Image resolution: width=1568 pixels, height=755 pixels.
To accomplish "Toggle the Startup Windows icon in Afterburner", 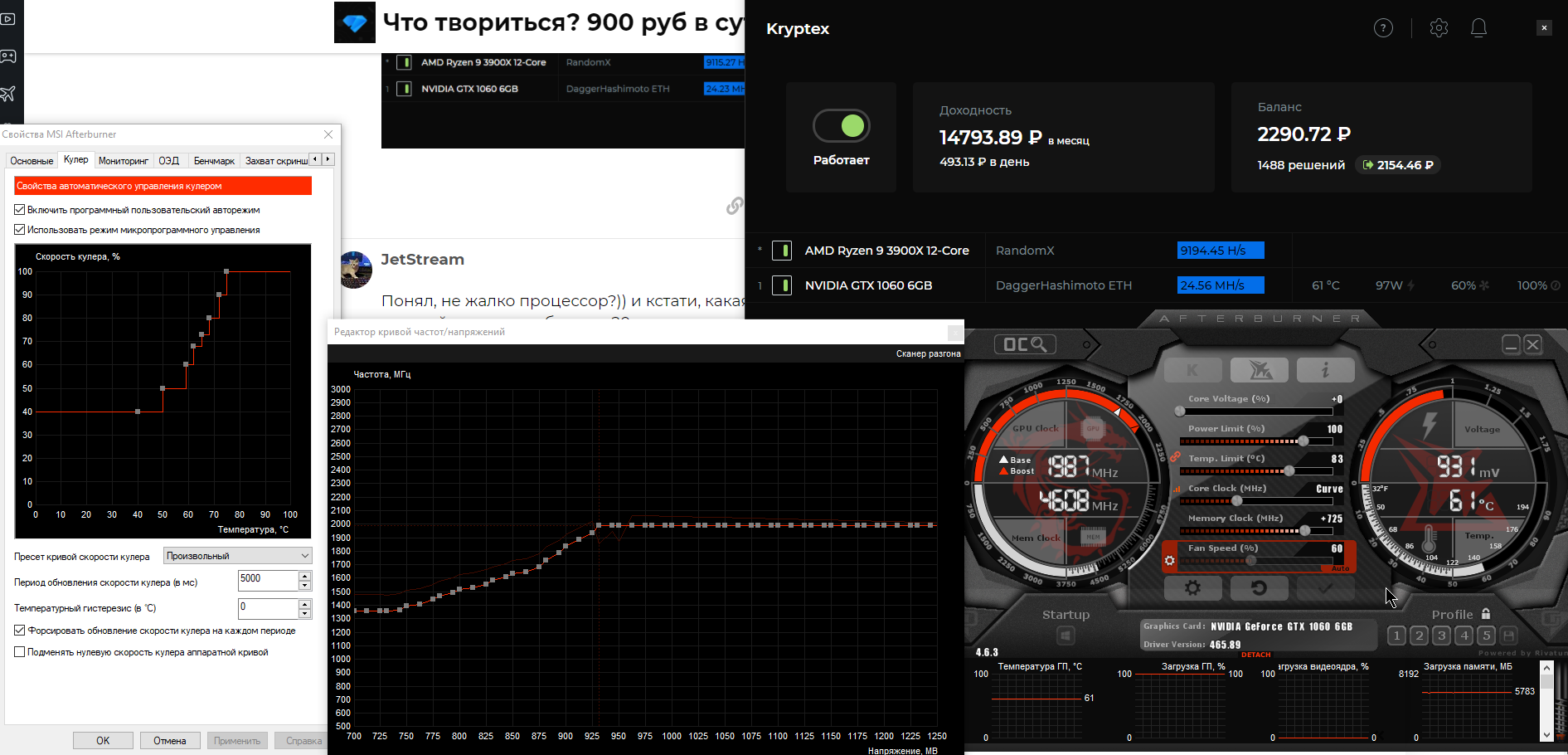I will pyautogui.click(x=1066, y=636).
